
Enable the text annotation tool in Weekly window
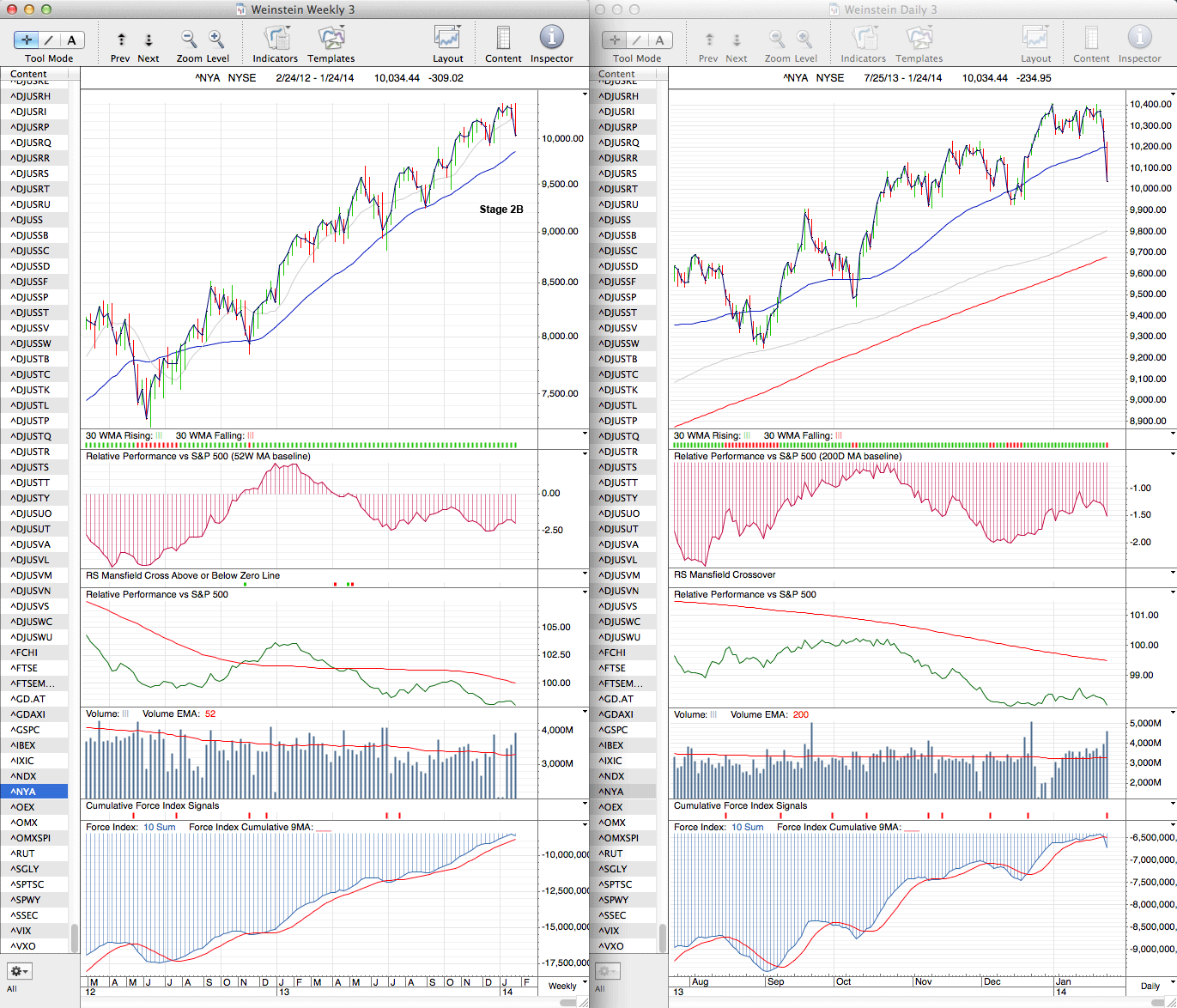pyautogui.click(x=71, y=39)
